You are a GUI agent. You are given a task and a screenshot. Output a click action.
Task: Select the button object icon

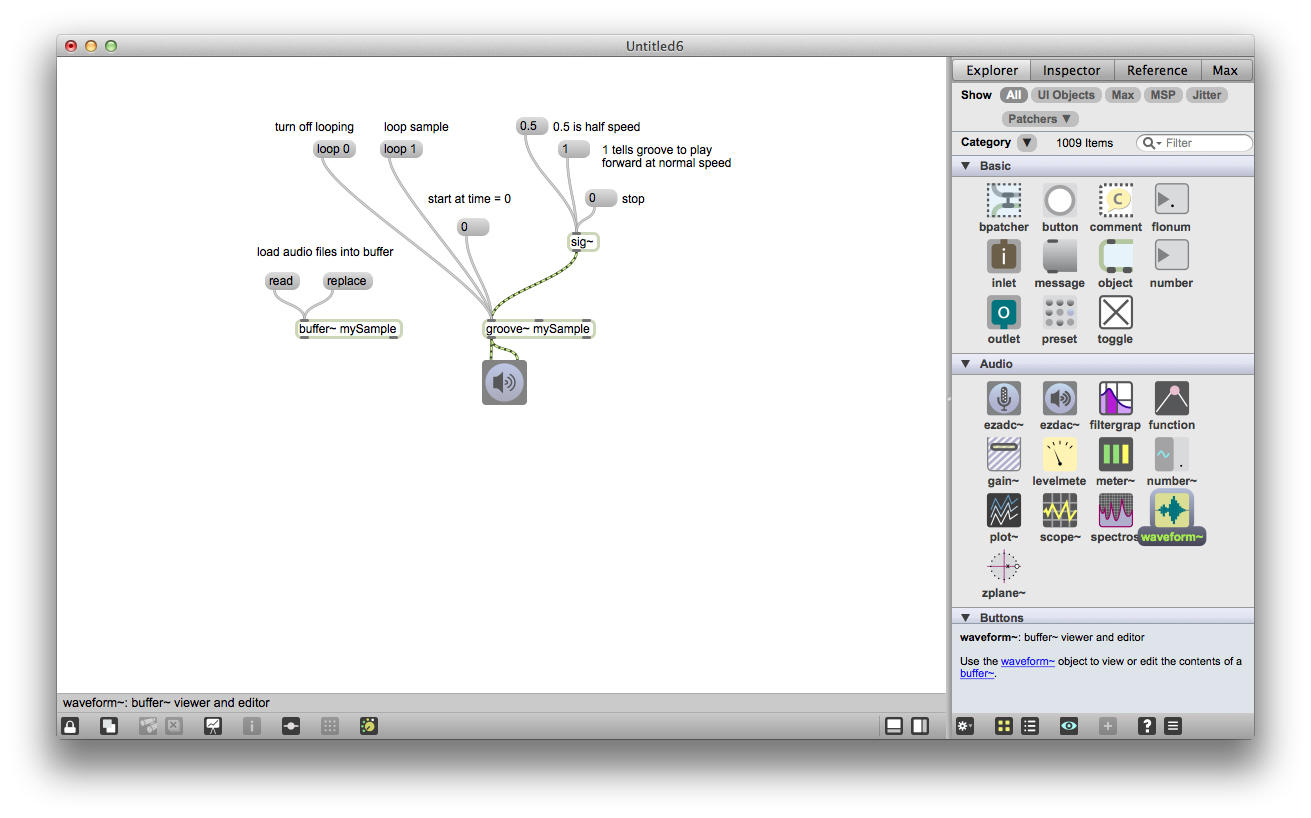(x=1060, y=200)
